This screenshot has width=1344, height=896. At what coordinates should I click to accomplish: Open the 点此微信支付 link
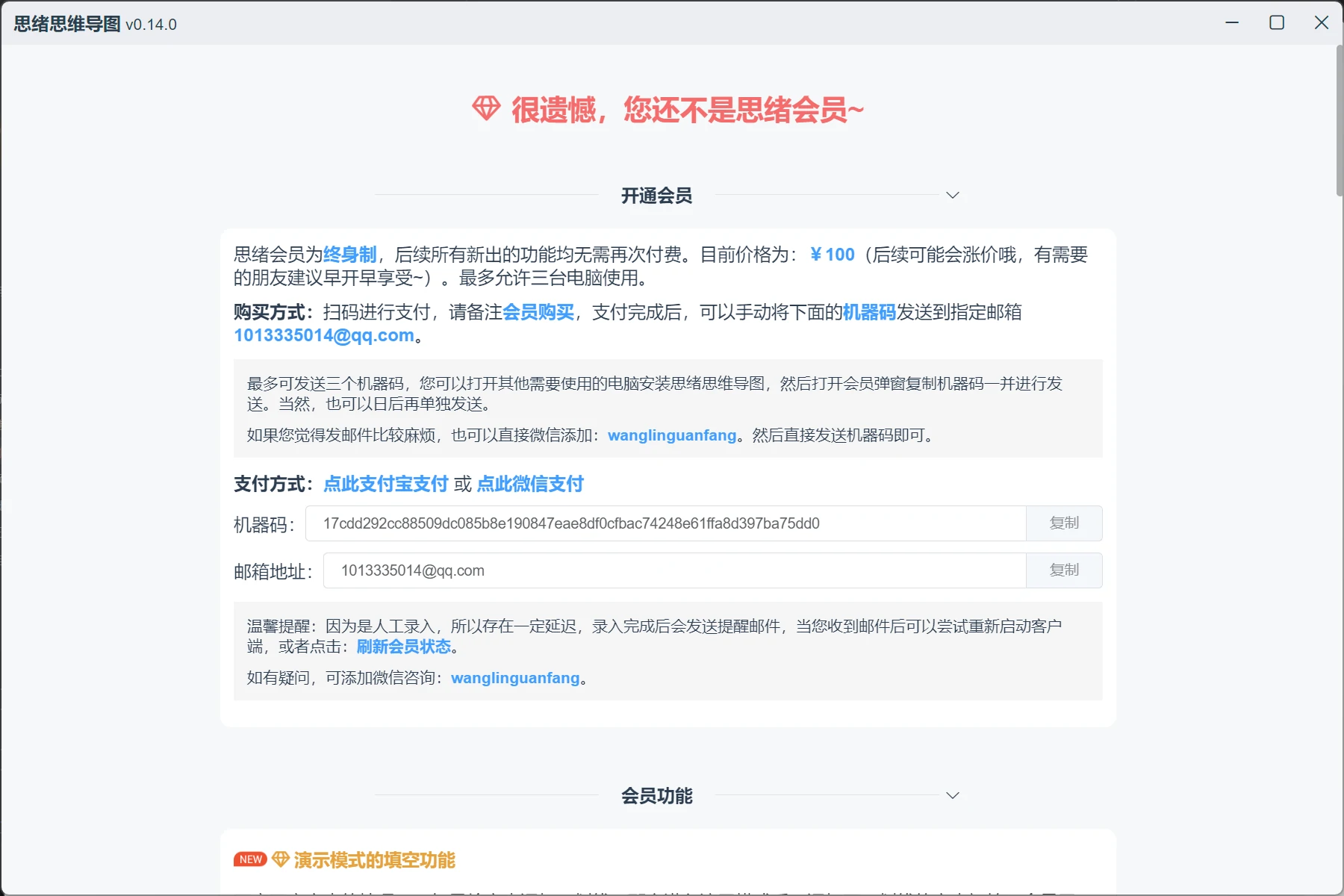530,484
